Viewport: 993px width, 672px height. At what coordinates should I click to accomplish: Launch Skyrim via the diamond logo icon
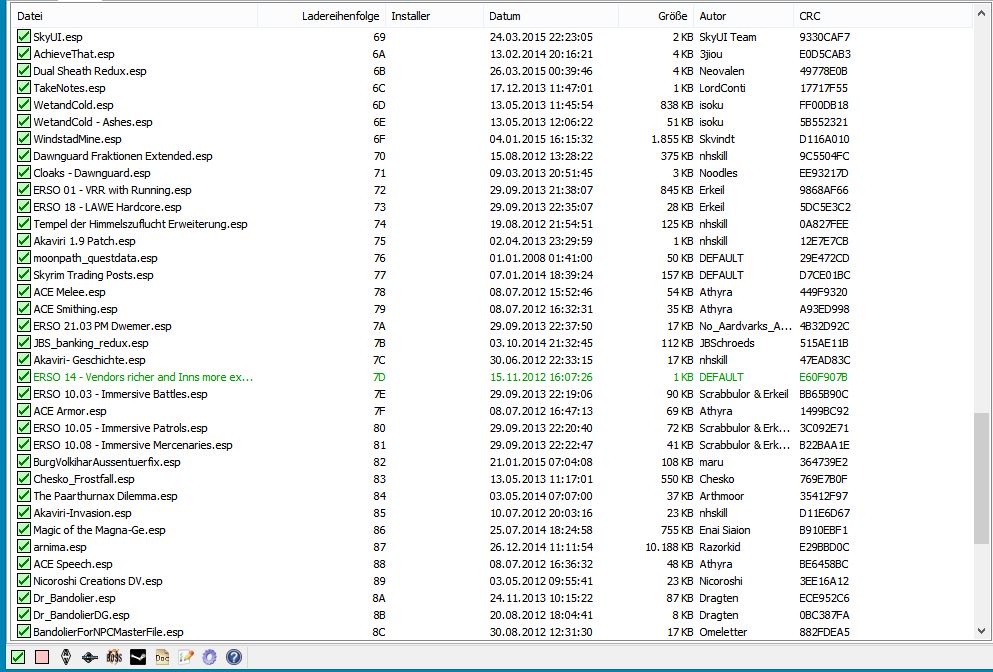[65, 657]
